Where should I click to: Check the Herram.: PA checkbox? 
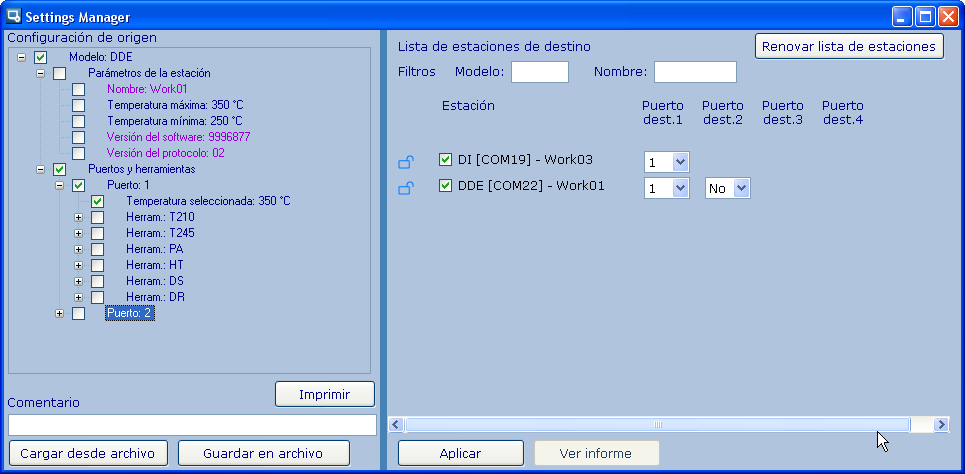coord(98,249)
